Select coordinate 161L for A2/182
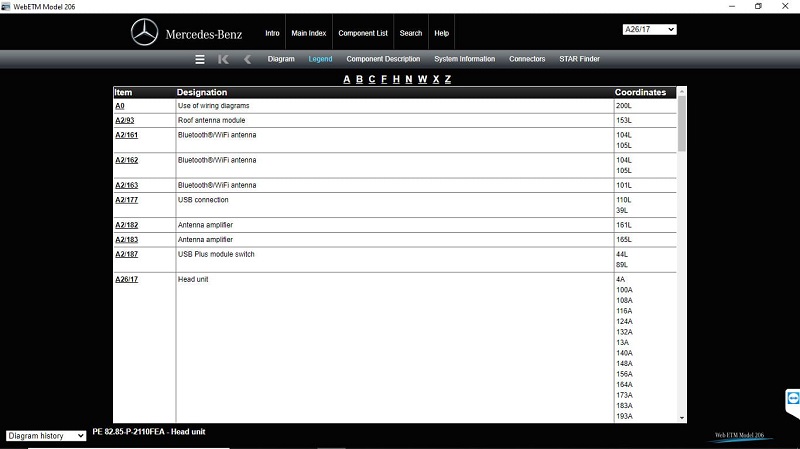 pos(623,225)
